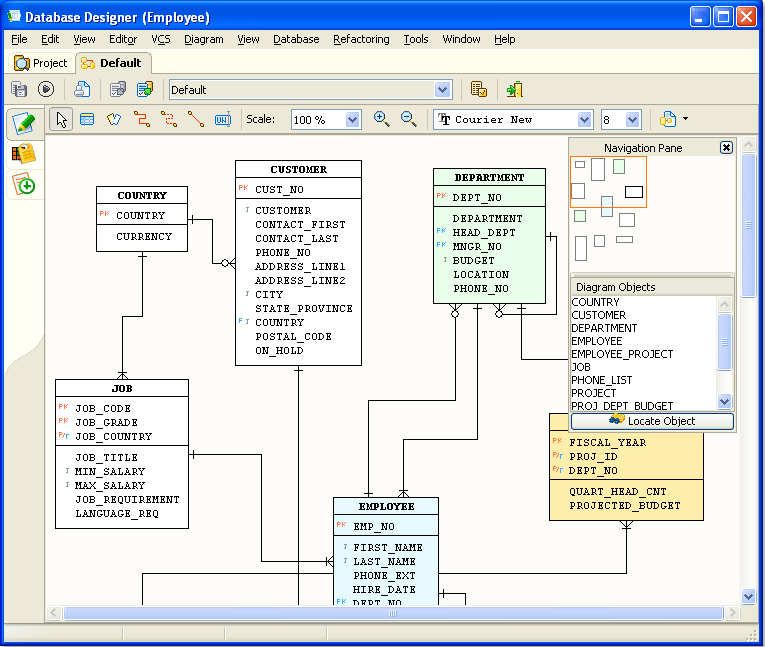The image size is (765, 647).
Task: Open the Default diagram combo box
Action: pyautogui.click(x=442, y=90)
